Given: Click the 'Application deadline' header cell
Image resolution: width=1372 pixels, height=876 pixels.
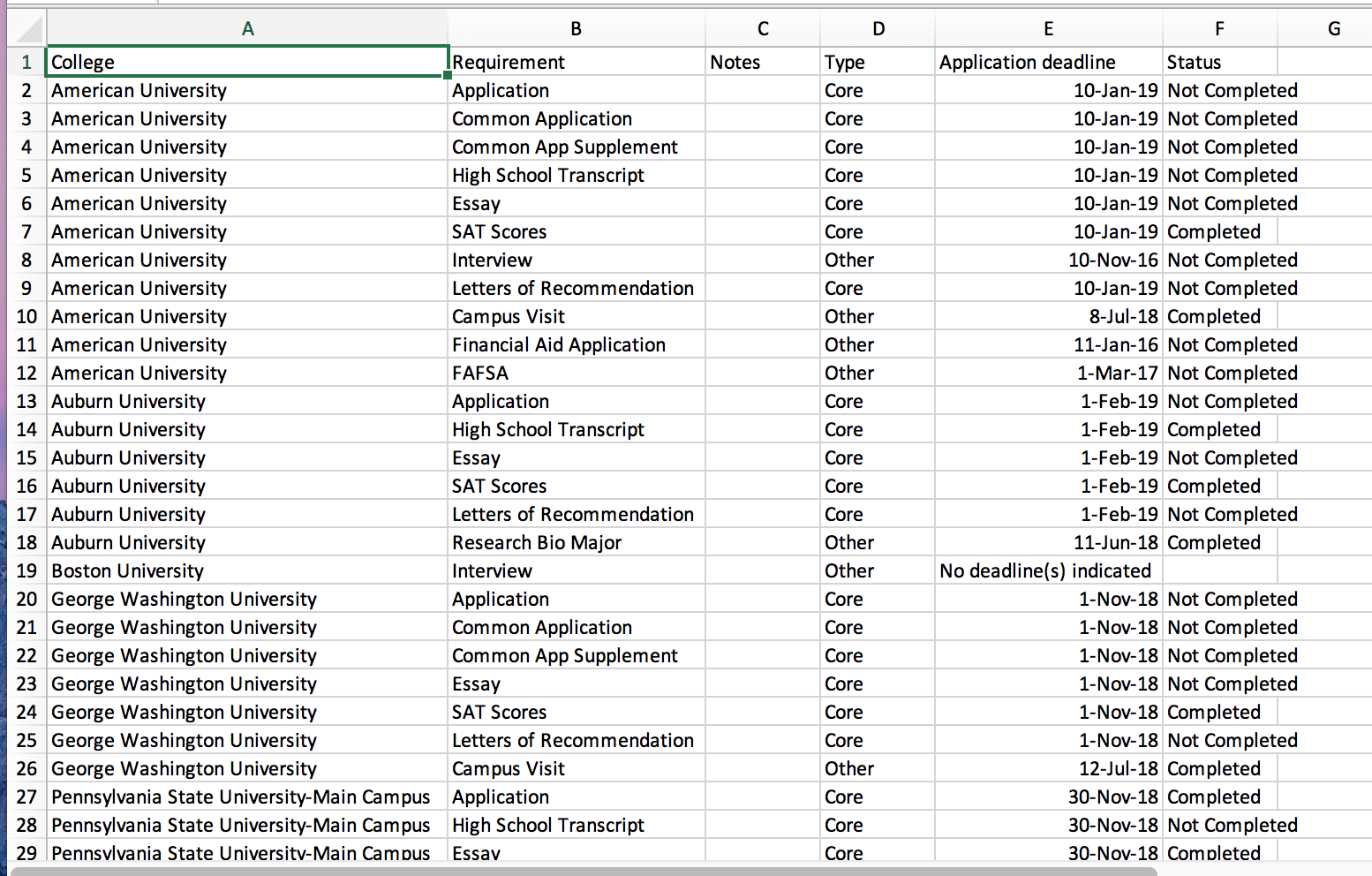Looking at the screenshot, I should tap(1049, 62).
